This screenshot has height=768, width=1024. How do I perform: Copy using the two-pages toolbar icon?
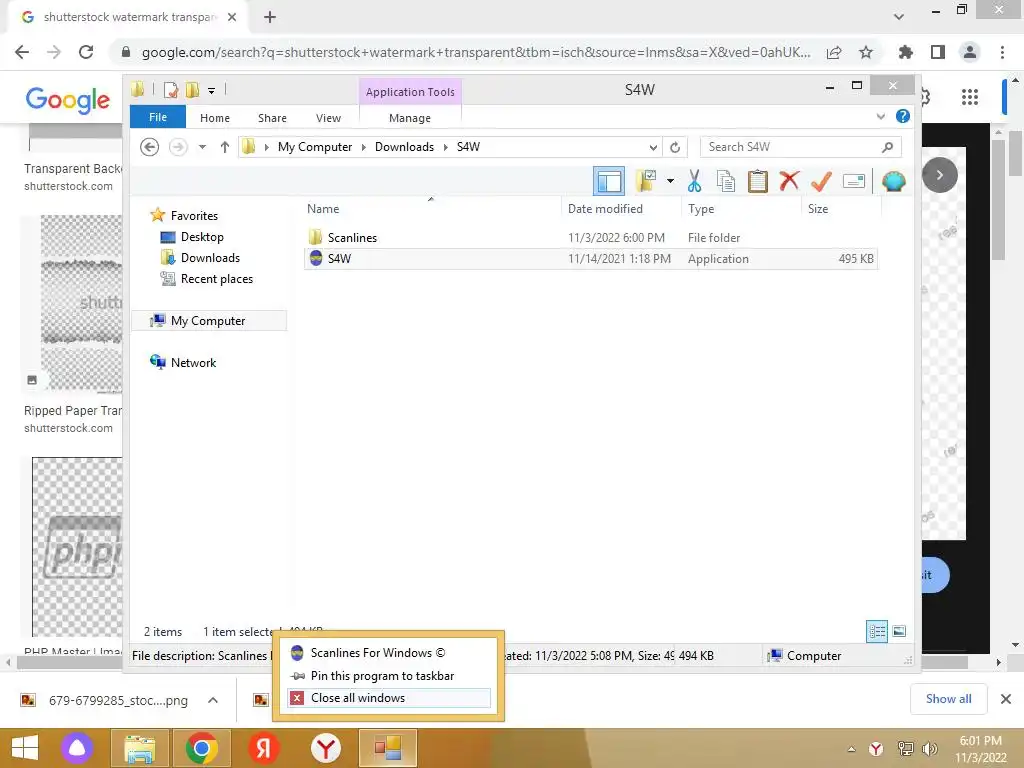click(x=726, y=181)
